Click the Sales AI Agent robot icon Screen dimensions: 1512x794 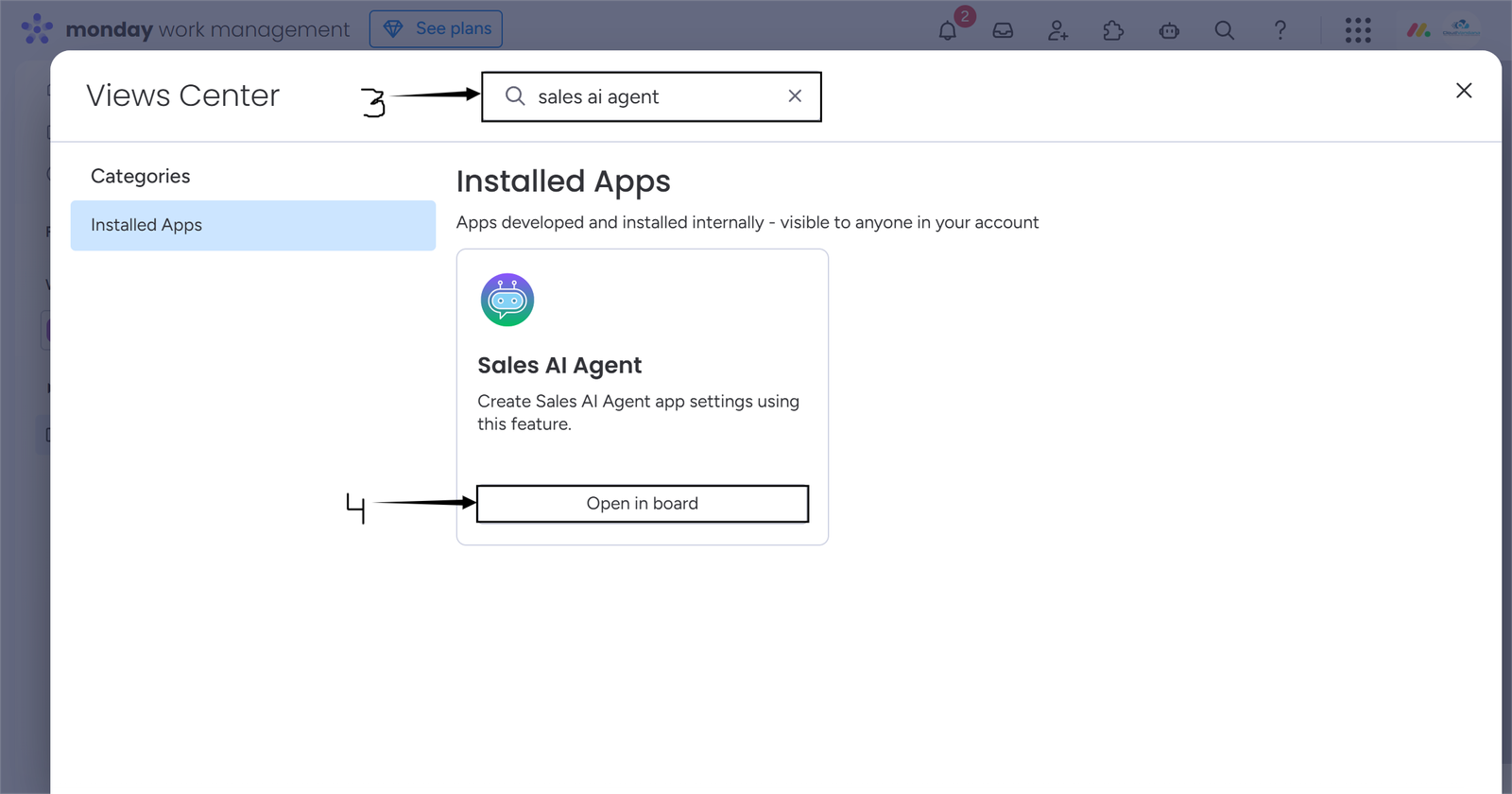[x=507, y=300]
